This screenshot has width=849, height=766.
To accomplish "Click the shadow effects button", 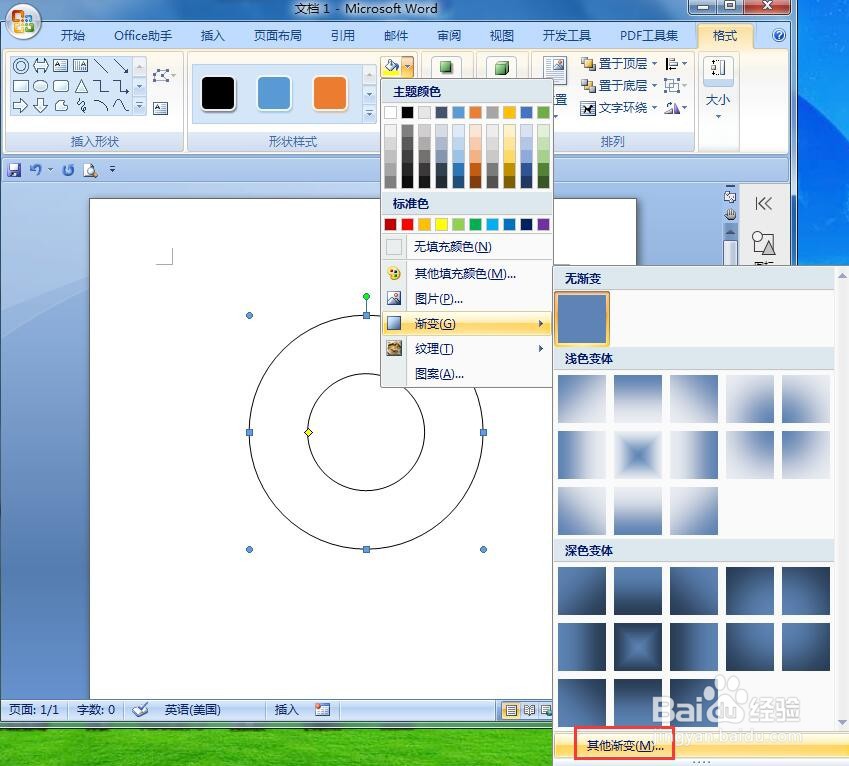I will [446, 68].
